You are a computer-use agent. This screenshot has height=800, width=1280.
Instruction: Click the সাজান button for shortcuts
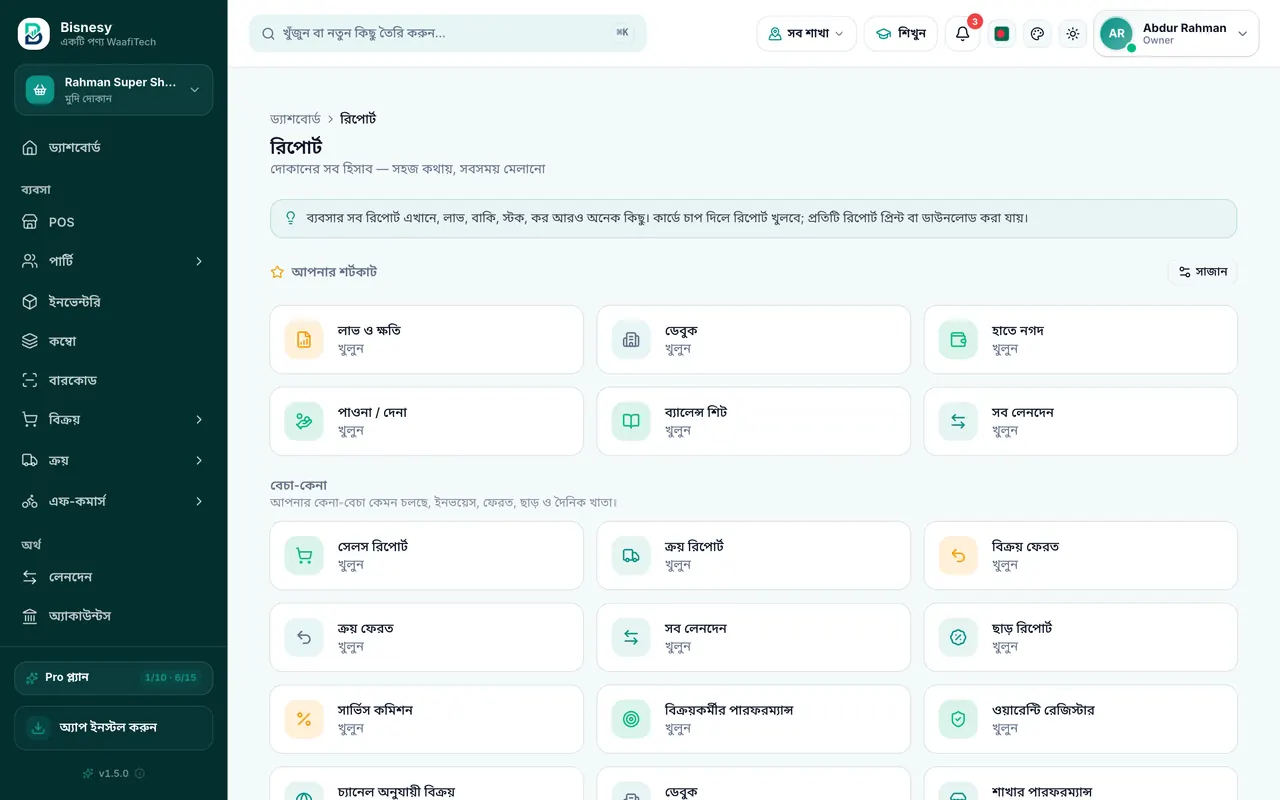1203,272
